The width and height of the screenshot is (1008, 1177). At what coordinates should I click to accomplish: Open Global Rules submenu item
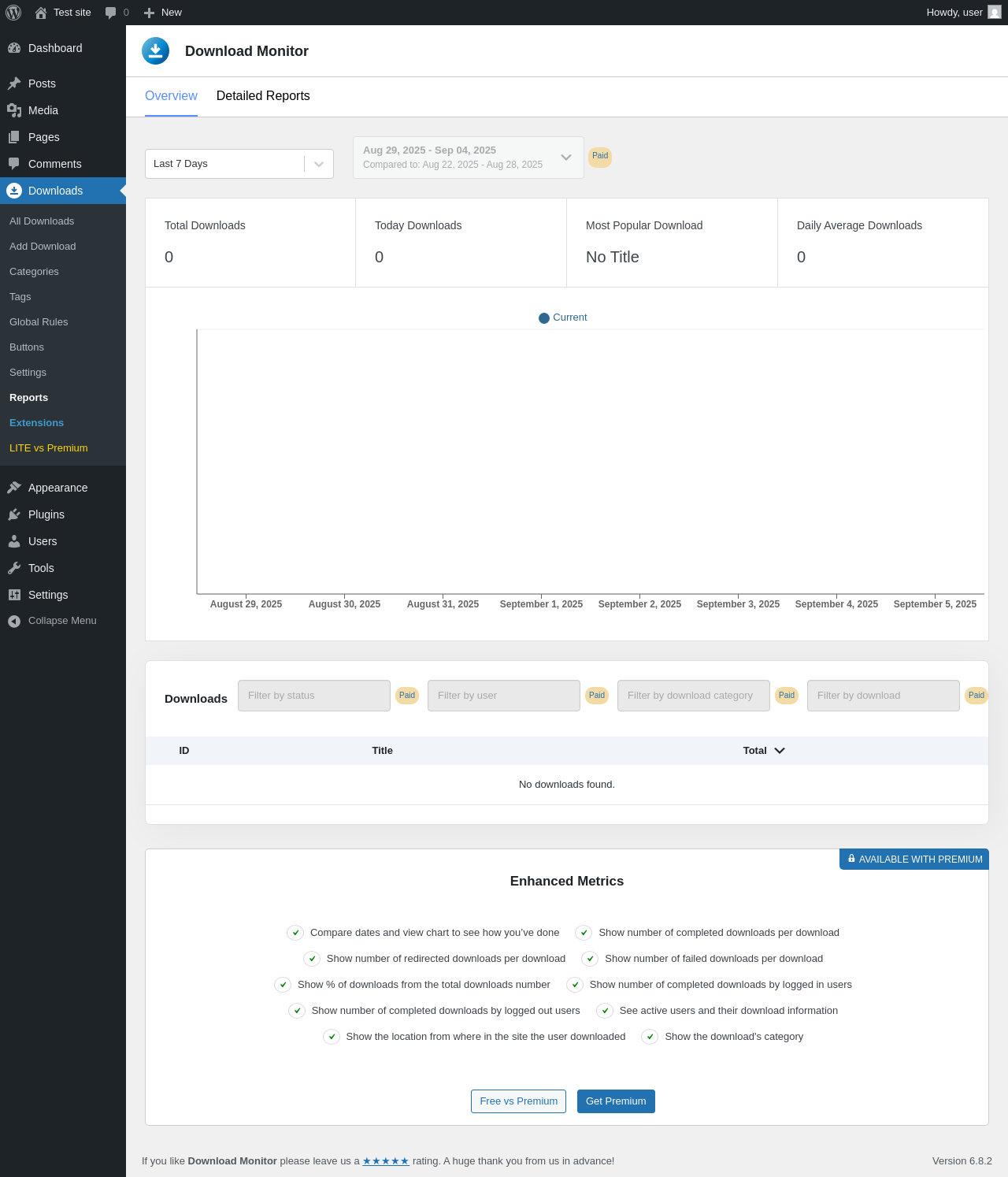(39, 322)
